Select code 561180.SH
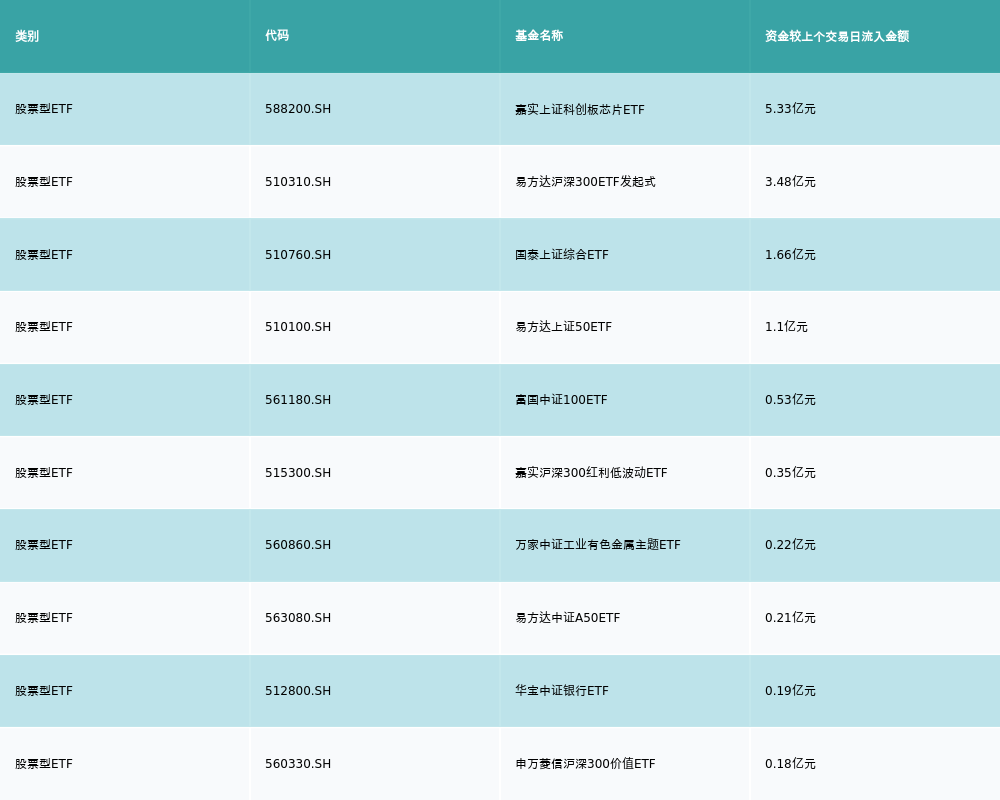 pos(298,400)
